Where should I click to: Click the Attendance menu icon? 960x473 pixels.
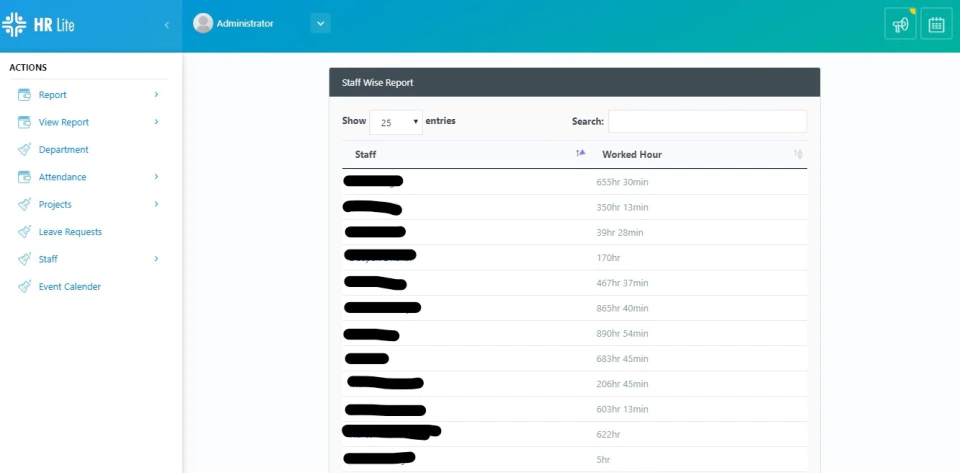(24, 177)
